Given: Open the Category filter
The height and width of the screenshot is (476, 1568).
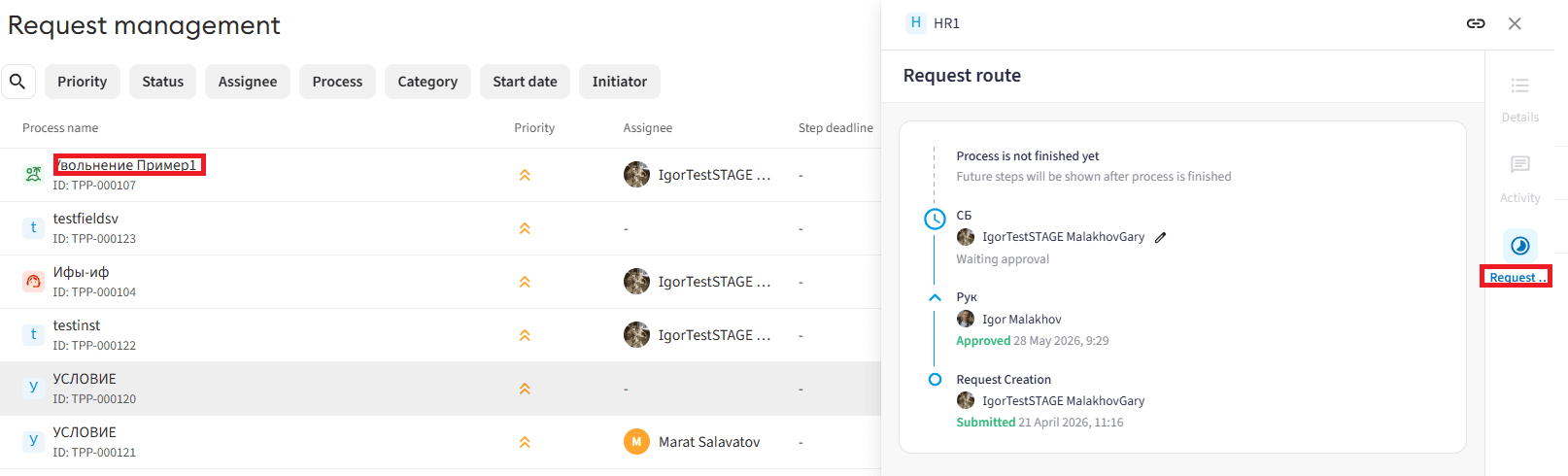Looking at the screenshot, I should coord(427,82).
